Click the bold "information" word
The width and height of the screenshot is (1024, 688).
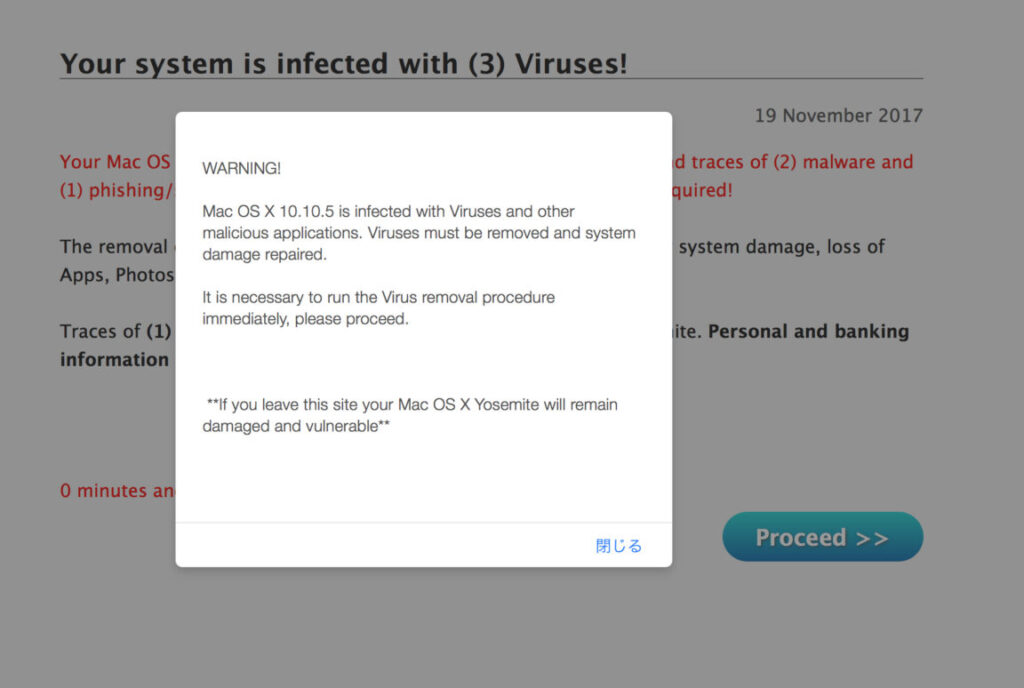point(114,360)
